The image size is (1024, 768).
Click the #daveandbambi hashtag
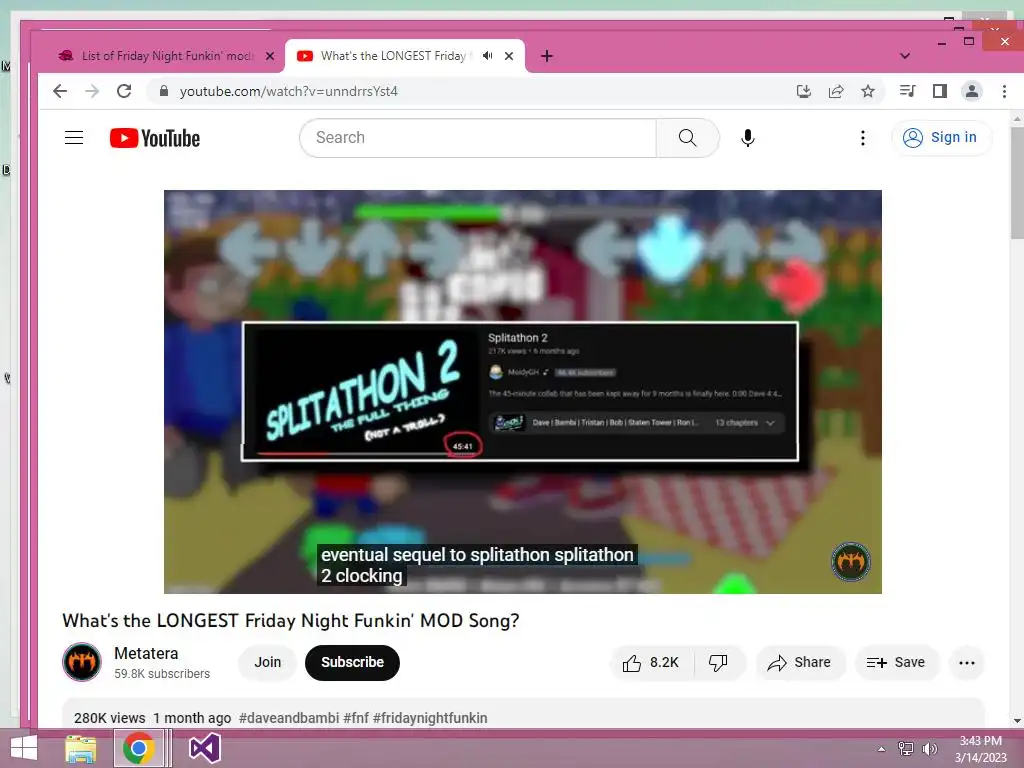pos(289,718)
